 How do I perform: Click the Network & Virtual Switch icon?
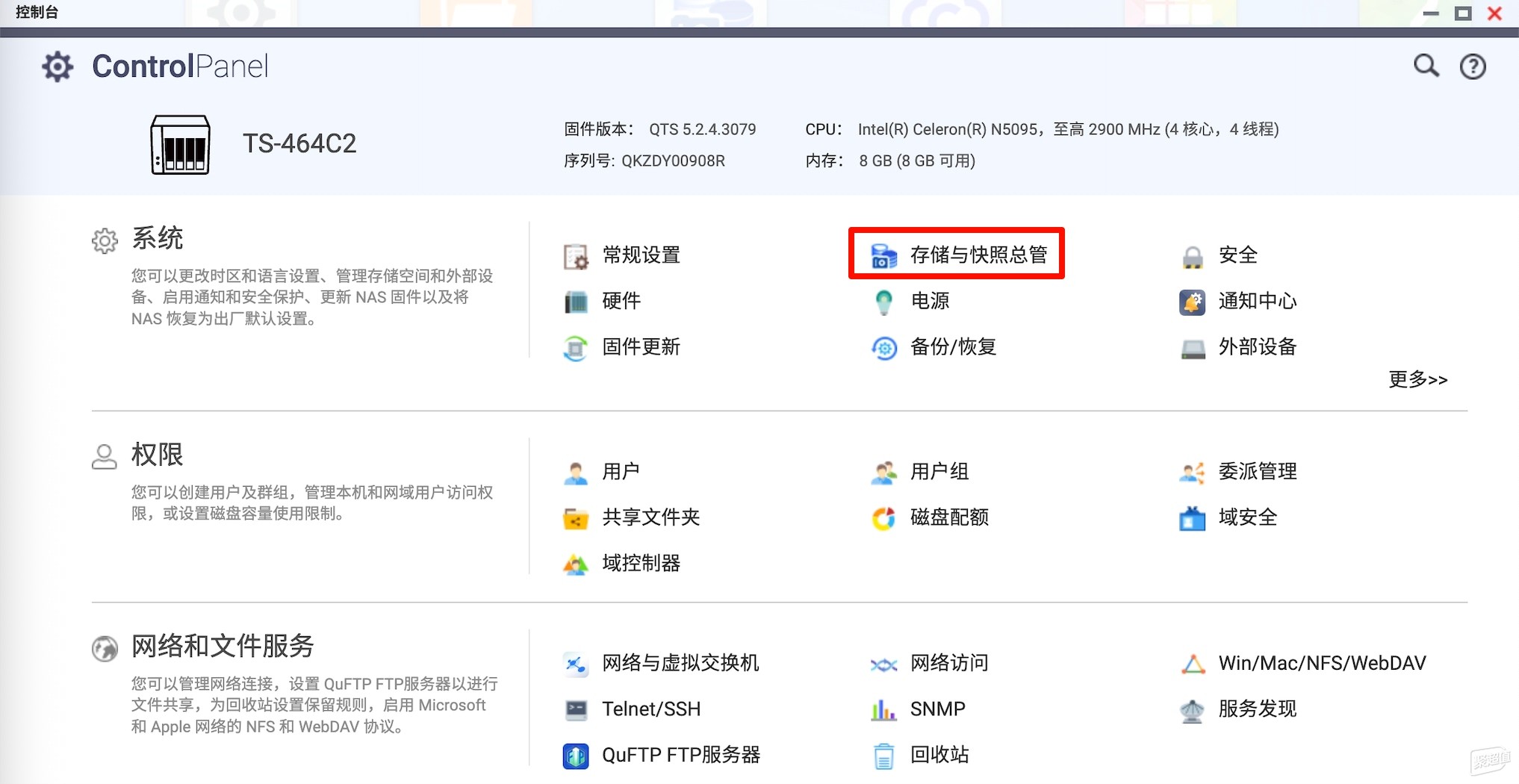[x=576, y=664]
